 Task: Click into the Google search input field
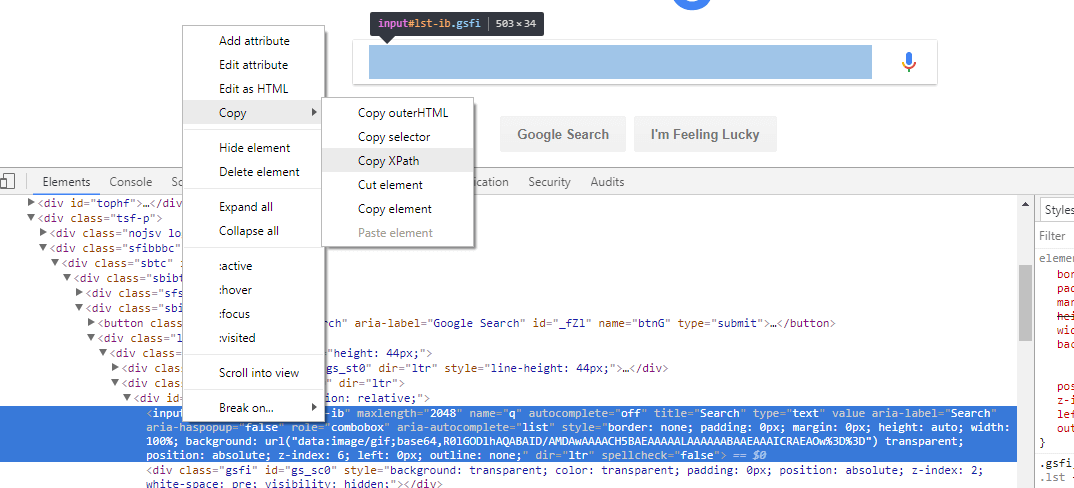point(620,62)
